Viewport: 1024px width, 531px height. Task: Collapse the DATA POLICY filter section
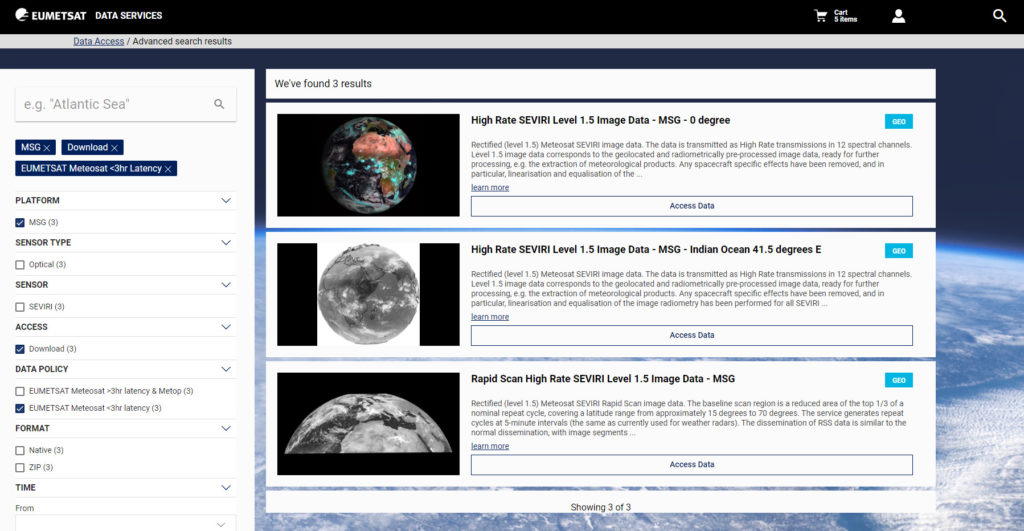(x=226, y=369)
